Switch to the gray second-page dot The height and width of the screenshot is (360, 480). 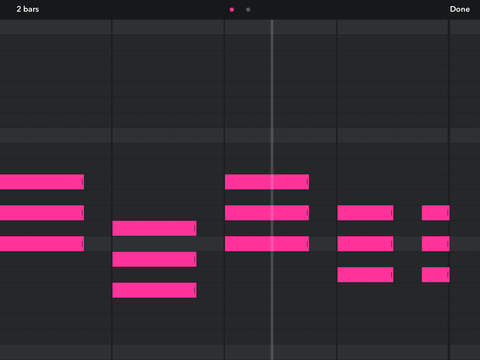click(248, 10)
